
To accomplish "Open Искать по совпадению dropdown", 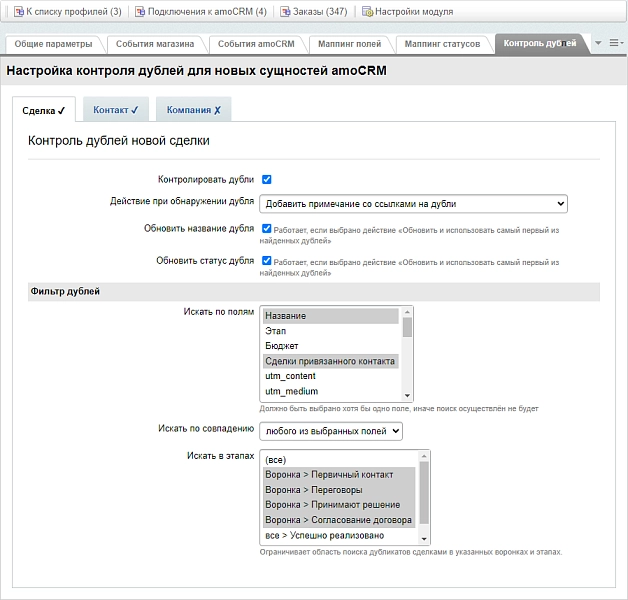I will [x=331, y=431].
